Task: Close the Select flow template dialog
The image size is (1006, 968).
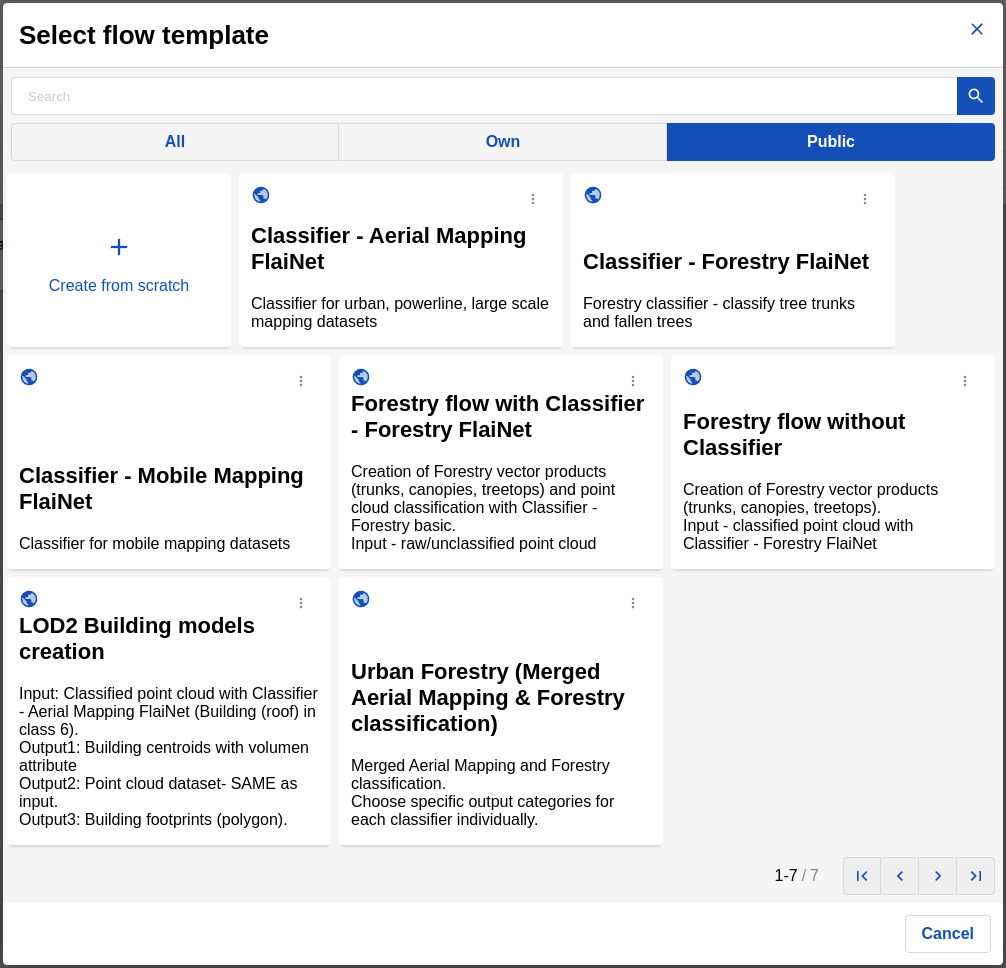Action: pyautogui.click(x=976, y=29)
